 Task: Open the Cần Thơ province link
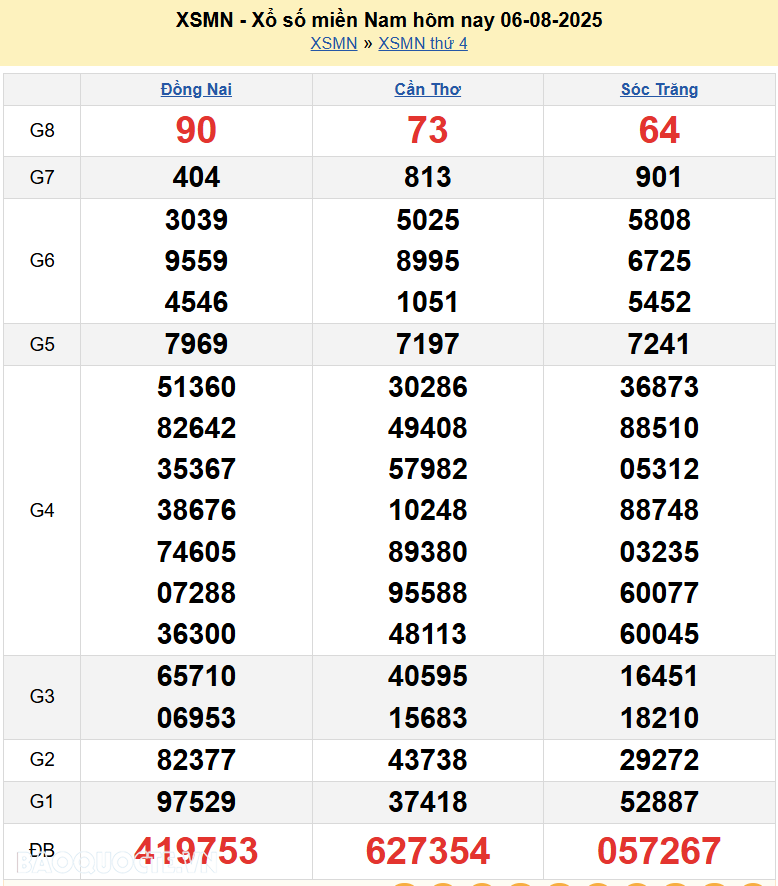click(x=428, y=89)
